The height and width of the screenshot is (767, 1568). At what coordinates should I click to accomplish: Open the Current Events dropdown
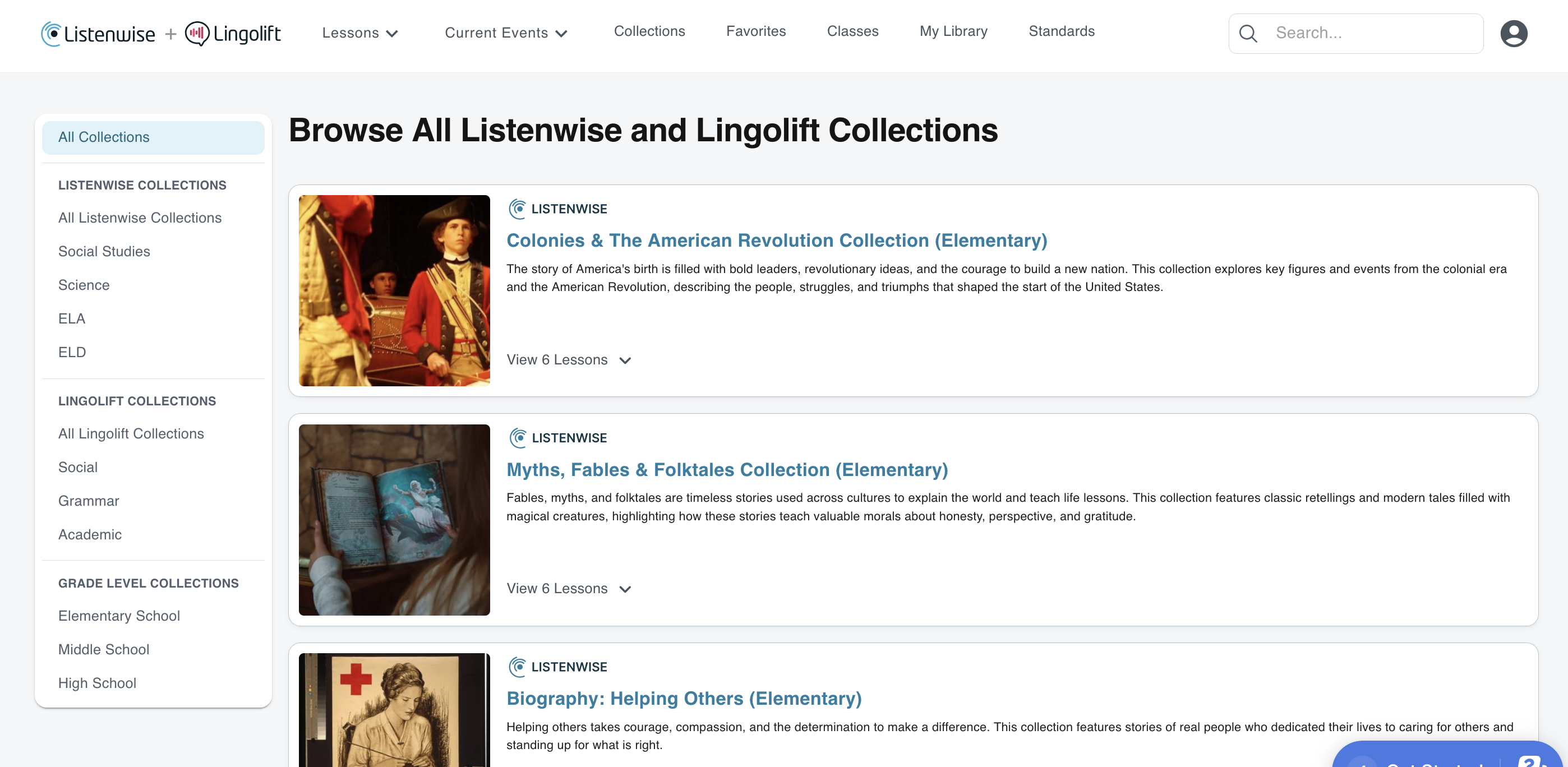[x=506, y=33]
